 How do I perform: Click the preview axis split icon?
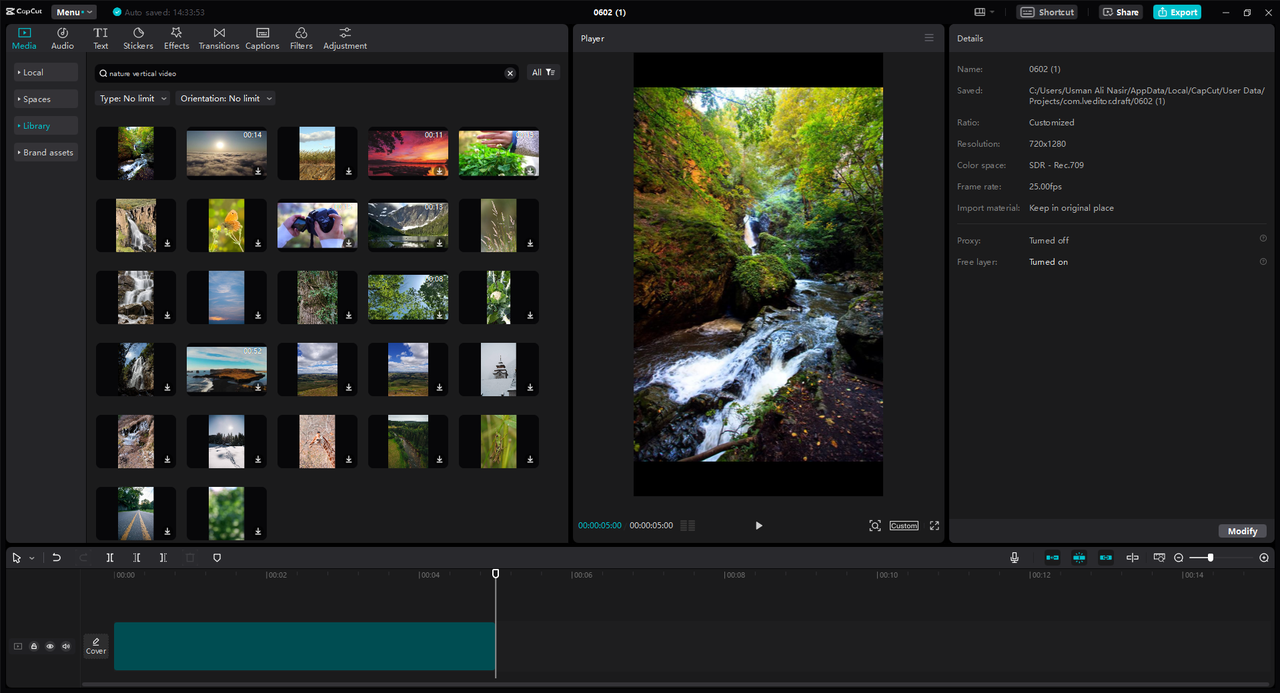tap(1132, 558)
